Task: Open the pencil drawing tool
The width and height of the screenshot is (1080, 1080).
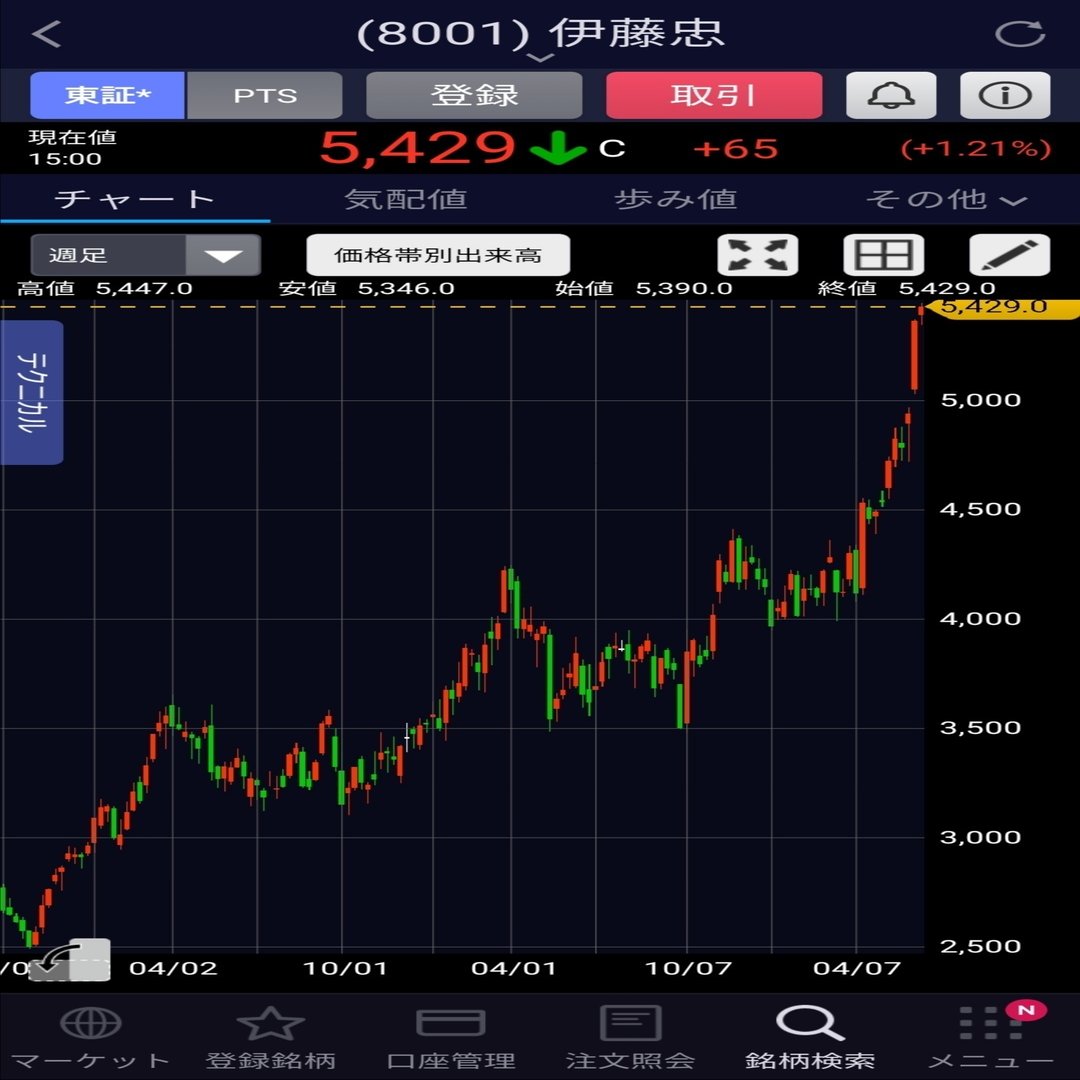Action: [x=1010, y=255]
